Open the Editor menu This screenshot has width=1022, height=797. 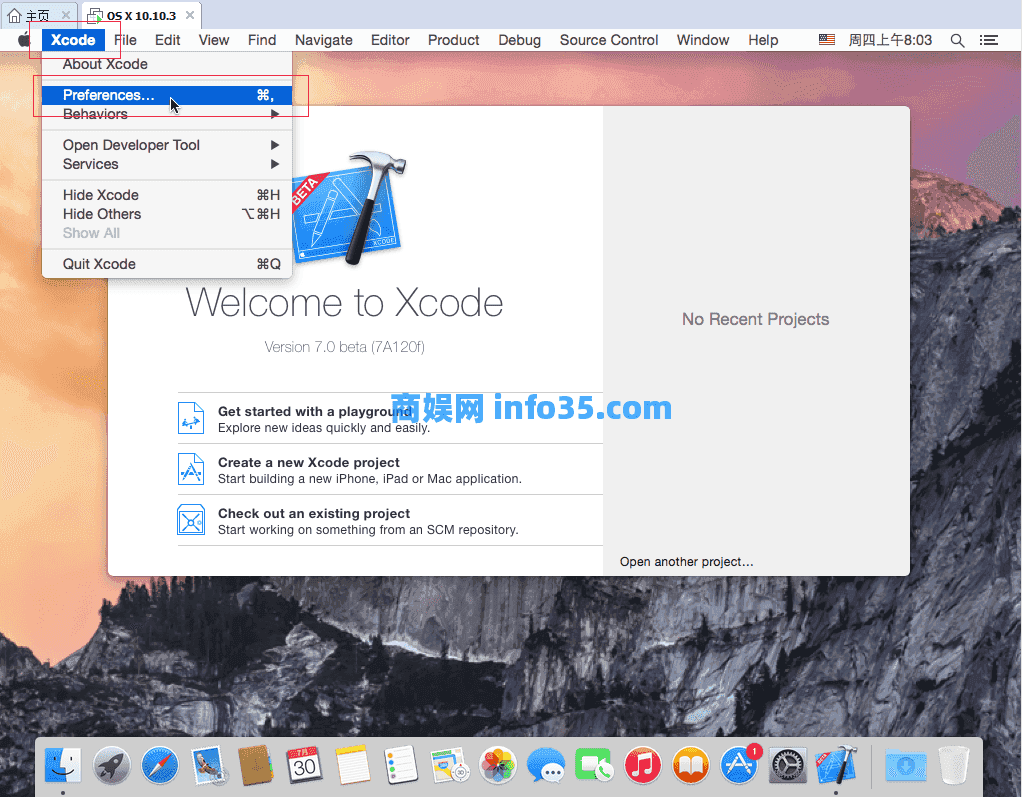[390, 40]
